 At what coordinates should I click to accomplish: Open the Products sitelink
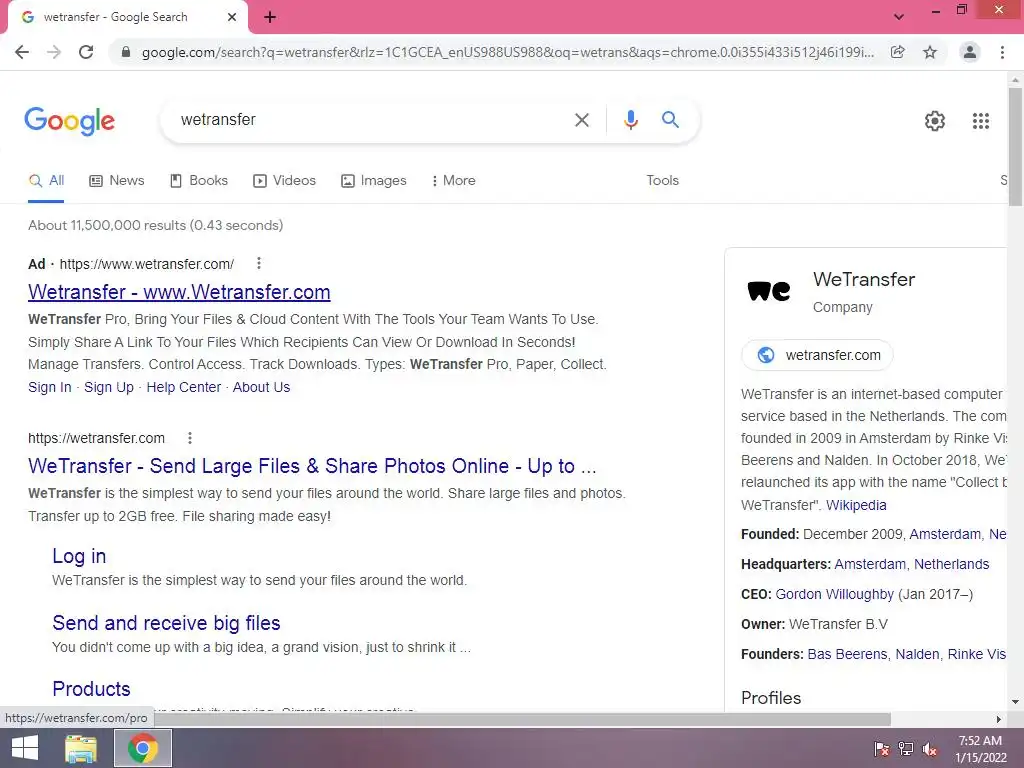click(91, 689)
